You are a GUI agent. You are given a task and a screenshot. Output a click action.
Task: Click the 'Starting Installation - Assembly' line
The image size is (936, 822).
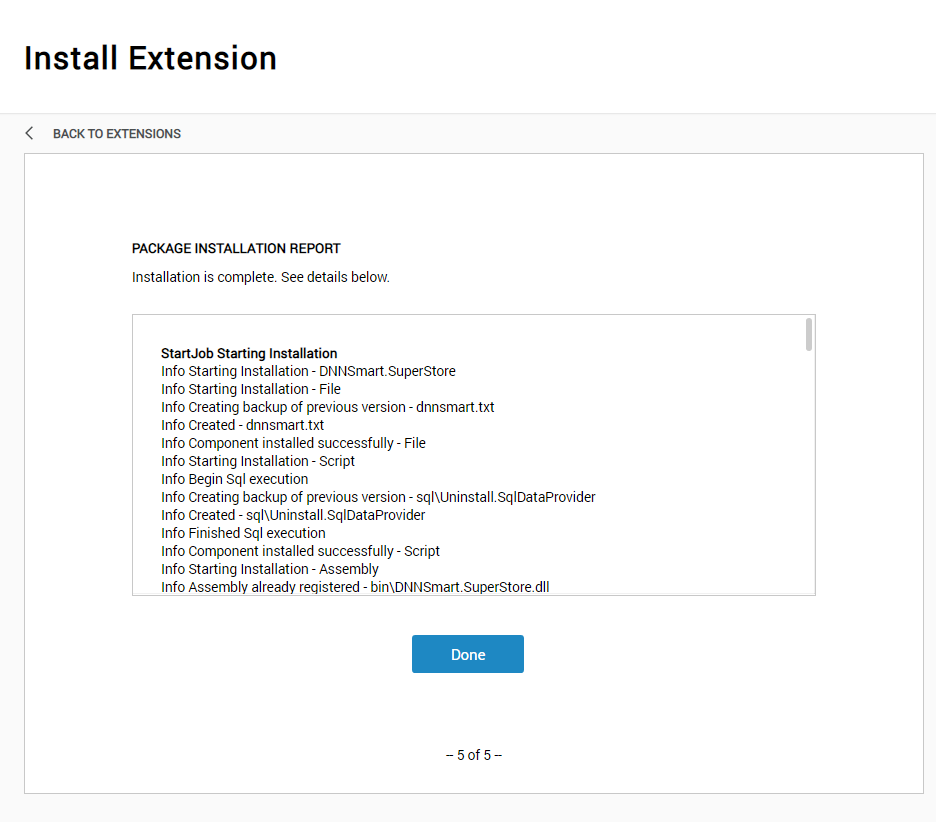click(270, 569)
